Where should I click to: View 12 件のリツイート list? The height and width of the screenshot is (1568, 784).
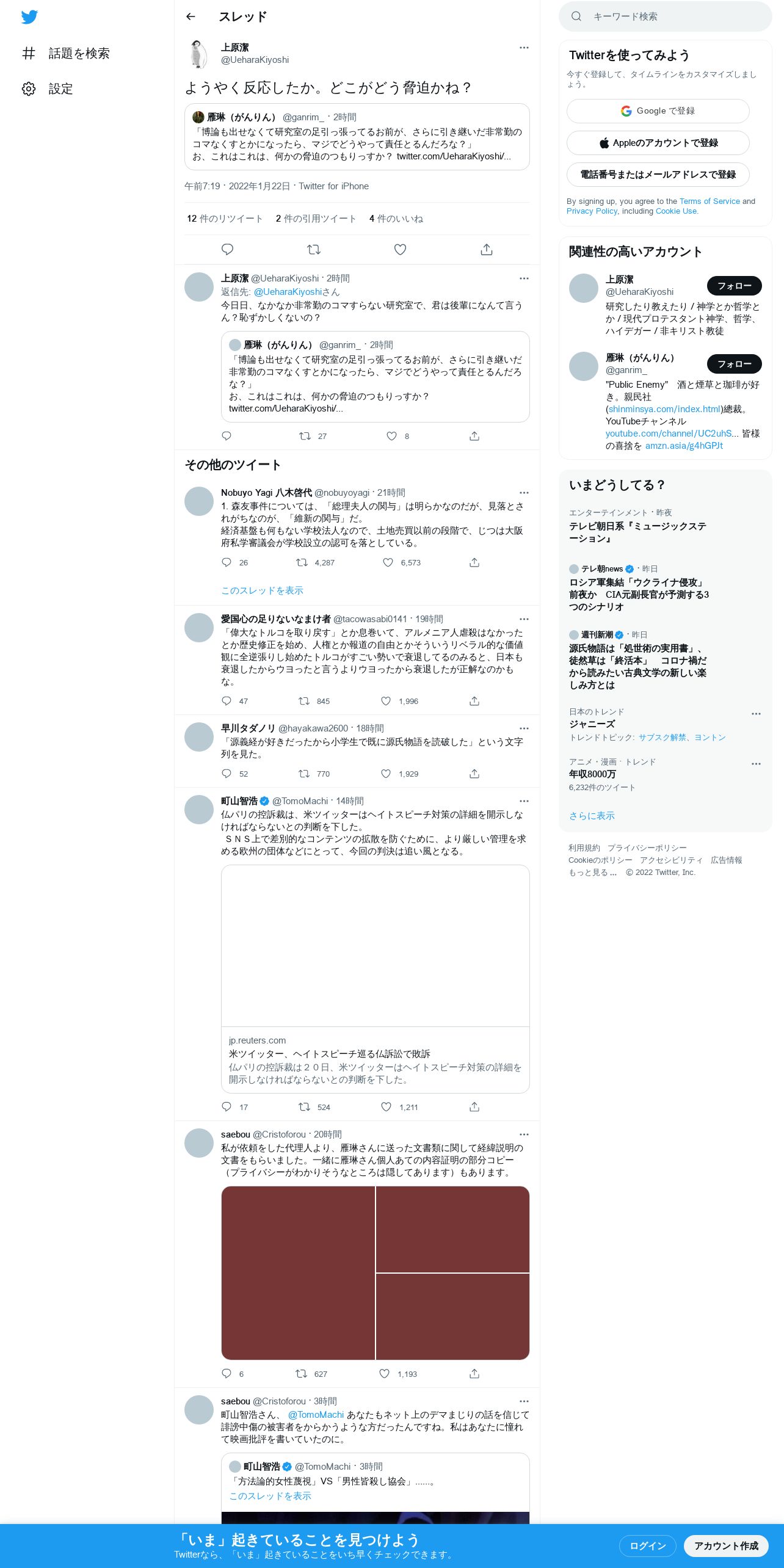point(225,219)
